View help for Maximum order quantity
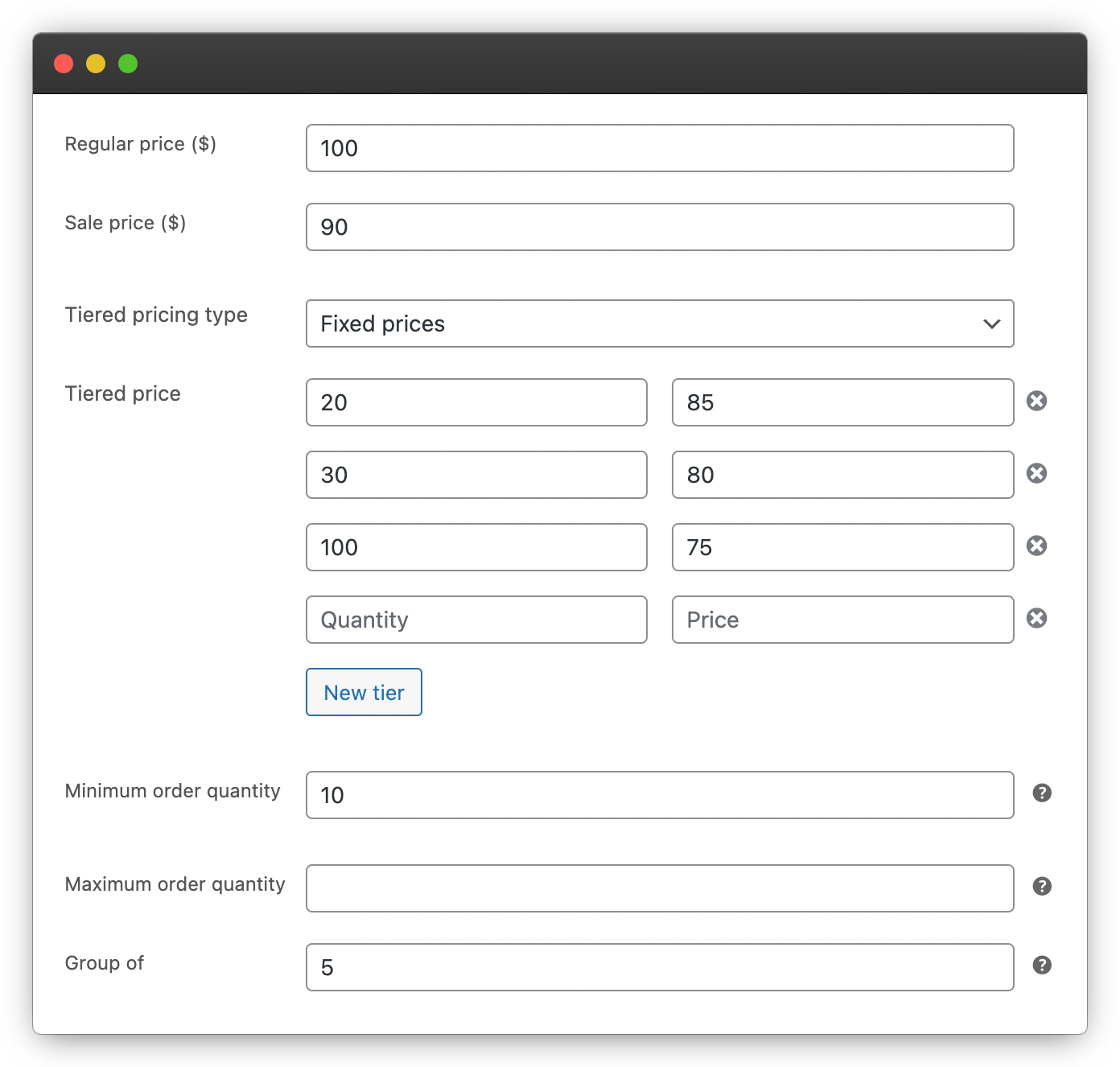Screen dimensions: 1120x1067 point(1041,887)
